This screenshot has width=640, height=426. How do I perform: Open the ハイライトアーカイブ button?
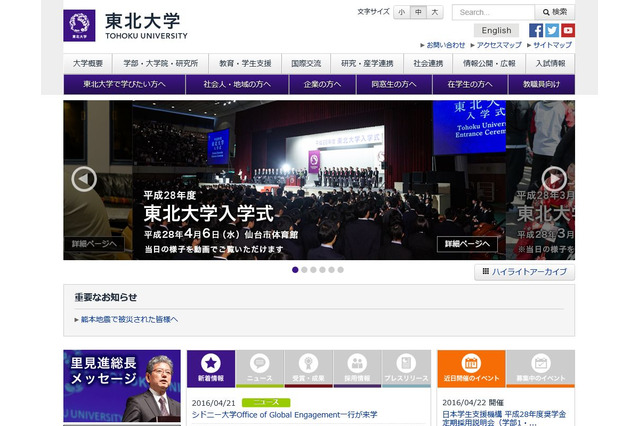pos(524,272)
